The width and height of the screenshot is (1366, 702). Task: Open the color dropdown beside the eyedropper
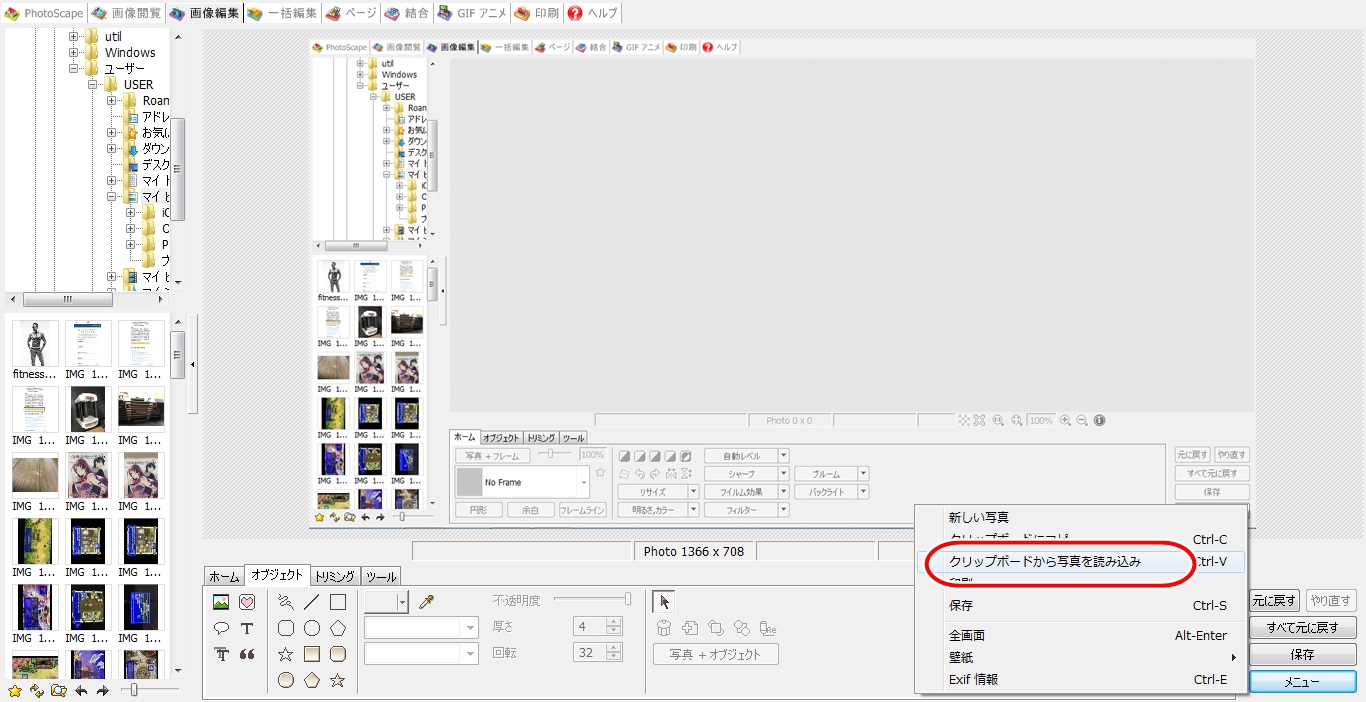point(402,601)
